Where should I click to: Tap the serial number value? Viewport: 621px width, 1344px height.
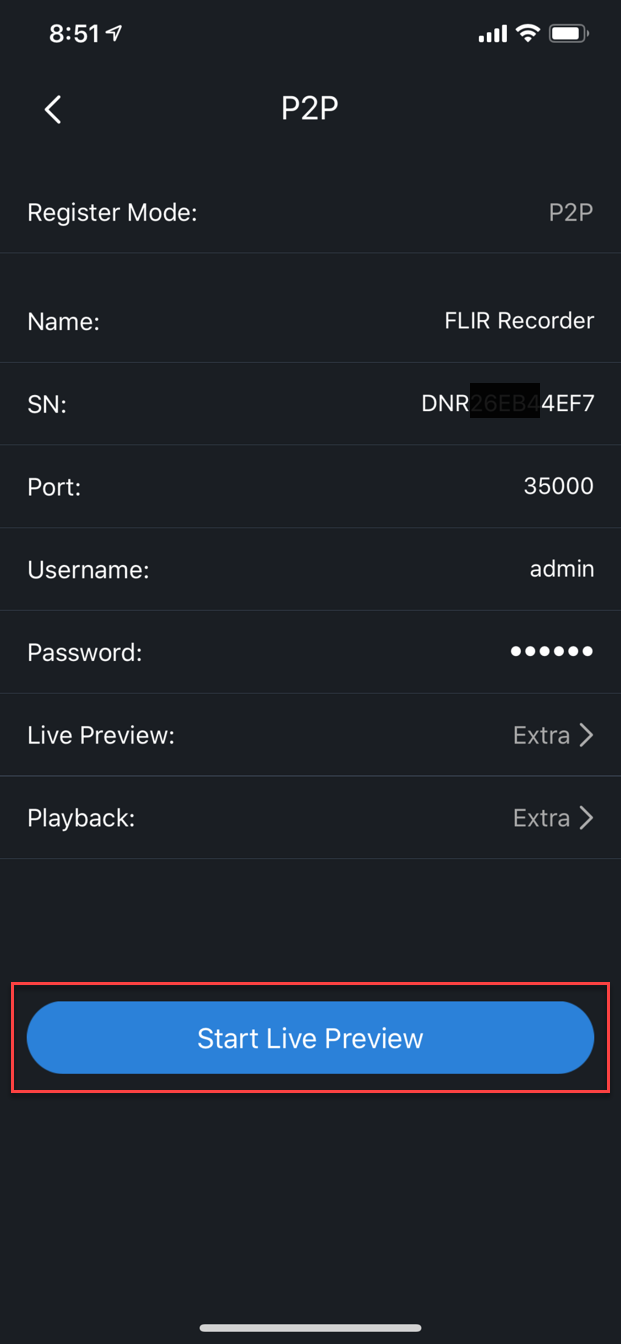(508, 404)
